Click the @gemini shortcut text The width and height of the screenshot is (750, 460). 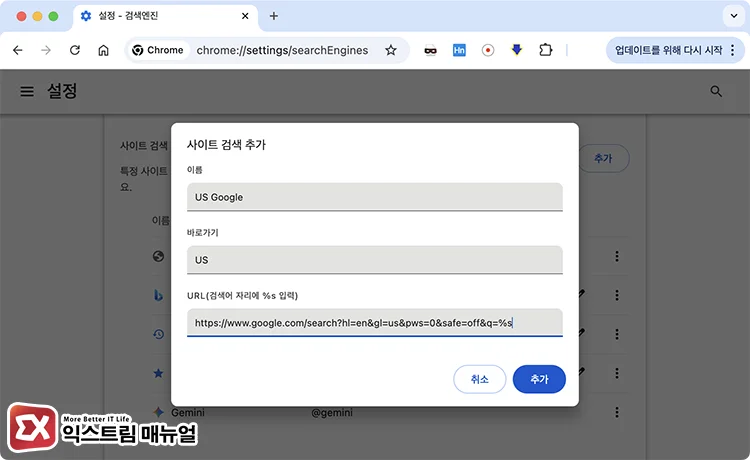pyautogui.click(x=332, y=412)
